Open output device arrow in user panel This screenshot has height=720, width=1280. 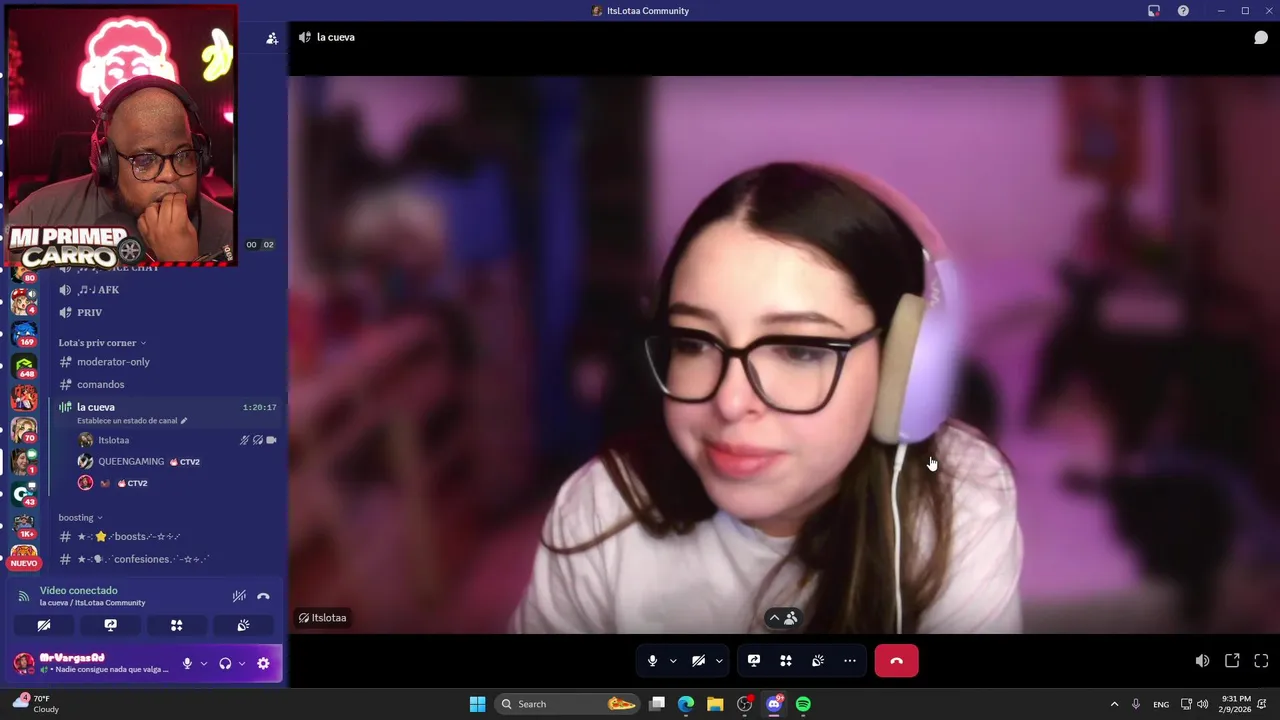coord(241,663)
